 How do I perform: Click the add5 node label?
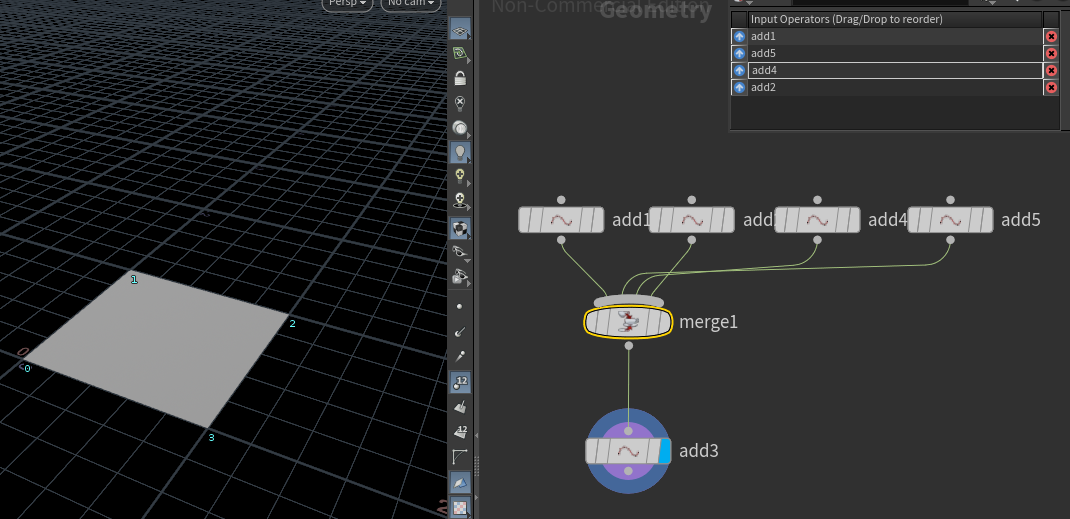click(1020, 220)
